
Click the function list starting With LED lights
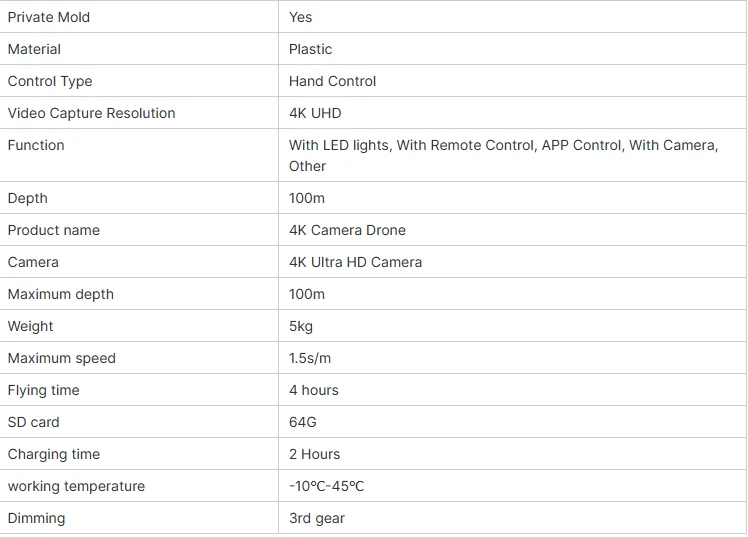pos(503,155)
